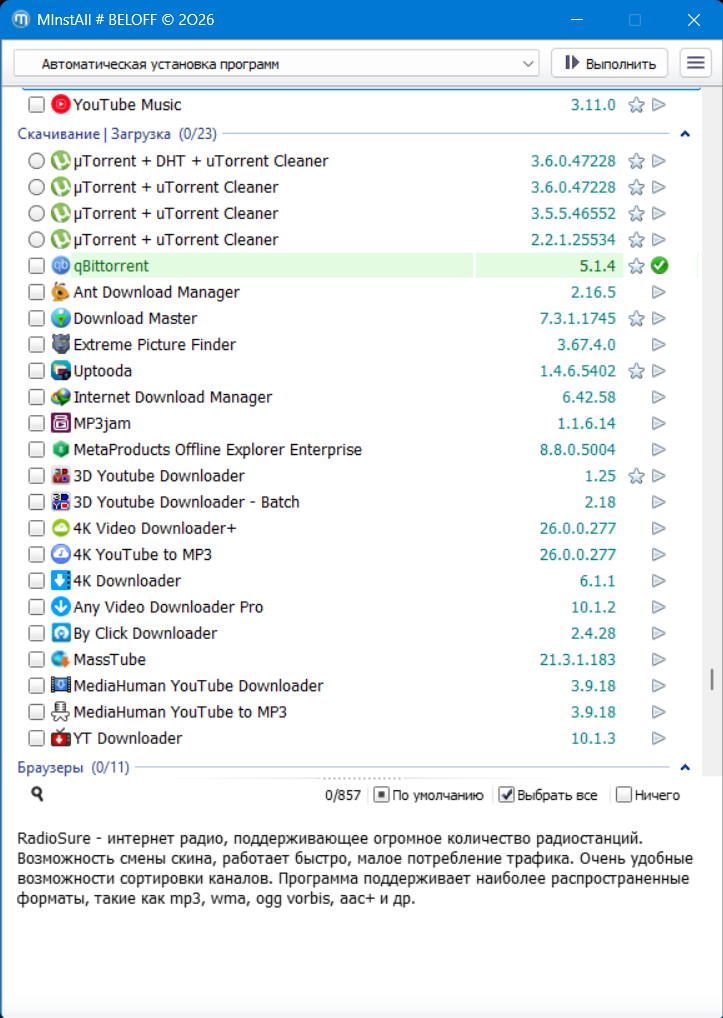Open the hamburger menu button
723x1018 pixels.
pyautogui.click(x=695, y=63)
